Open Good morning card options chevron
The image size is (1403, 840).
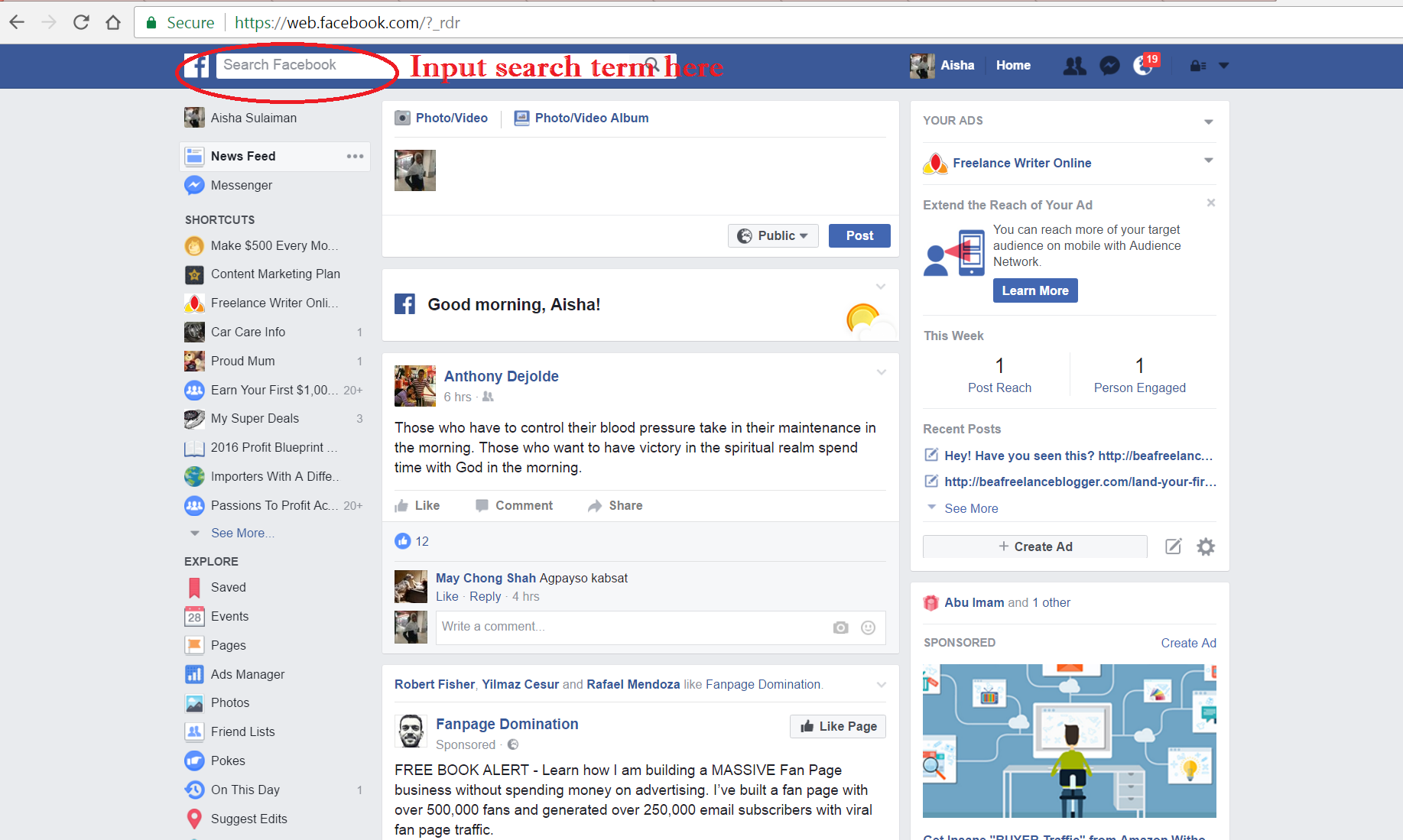[881, 287]
